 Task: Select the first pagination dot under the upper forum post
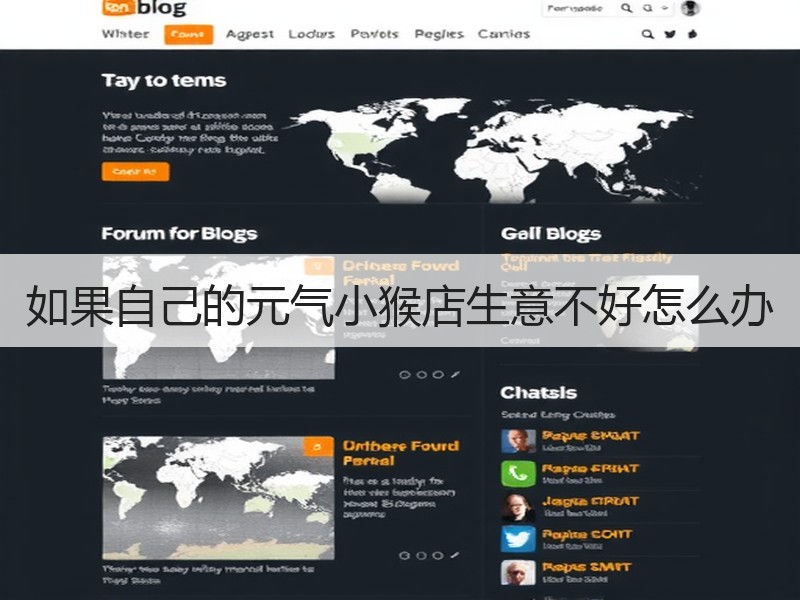pos(405,374)
